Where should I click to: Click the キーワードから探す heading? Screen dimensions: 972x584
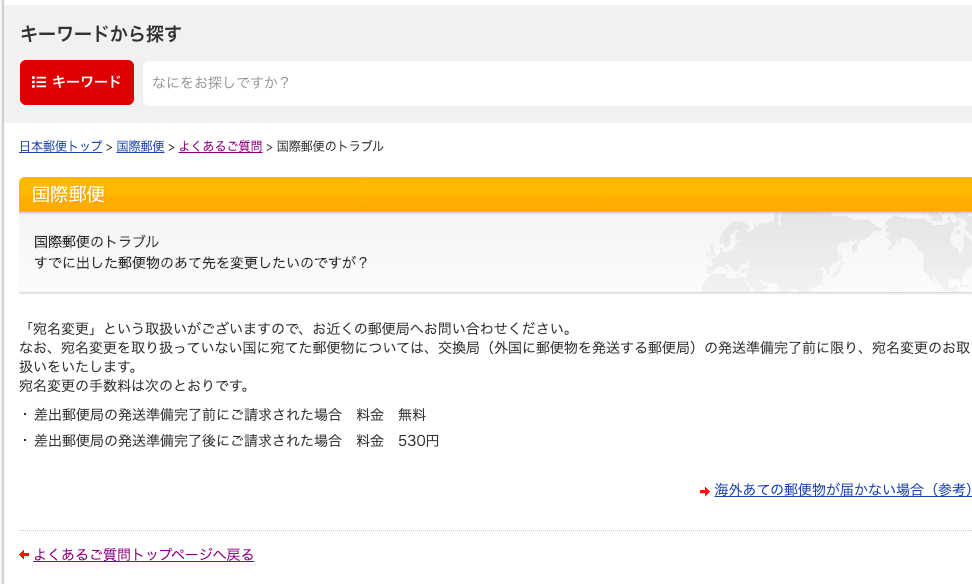click(101, 33)
